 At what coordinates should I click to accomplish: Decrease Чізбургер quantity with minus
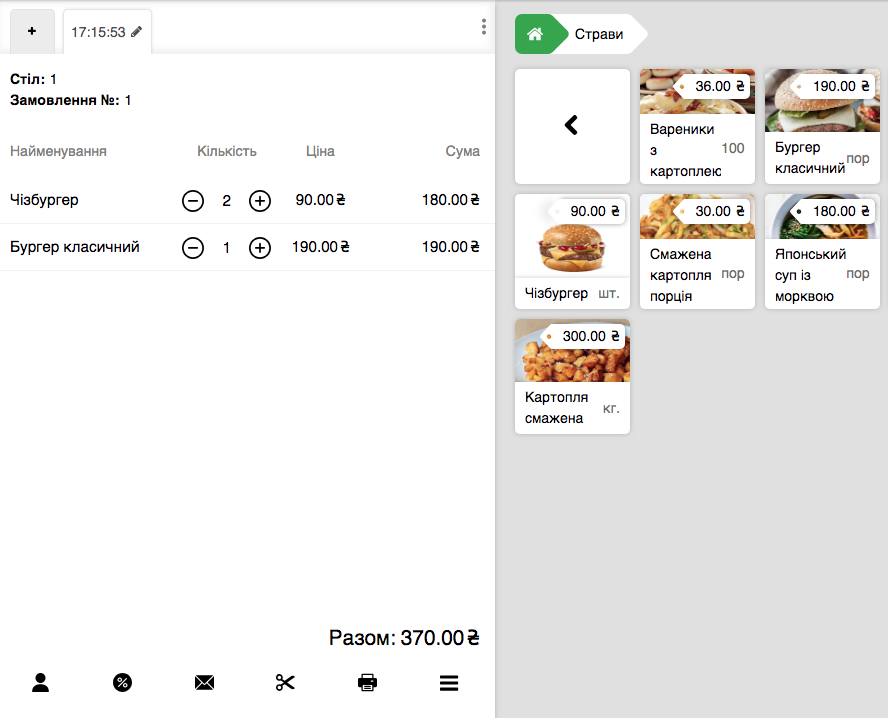click(x=193, y=201)
